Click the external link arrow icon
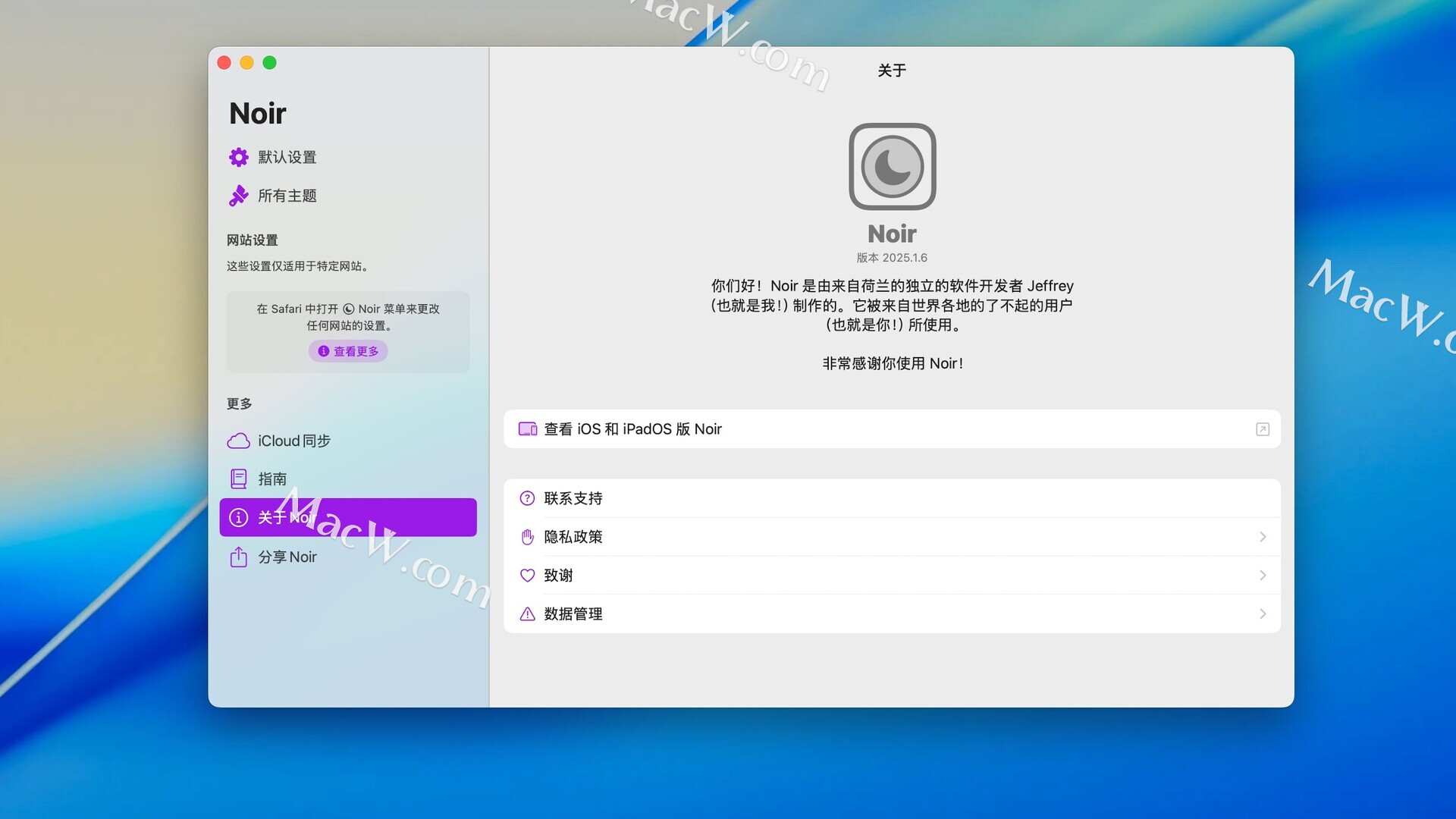 1262,429
